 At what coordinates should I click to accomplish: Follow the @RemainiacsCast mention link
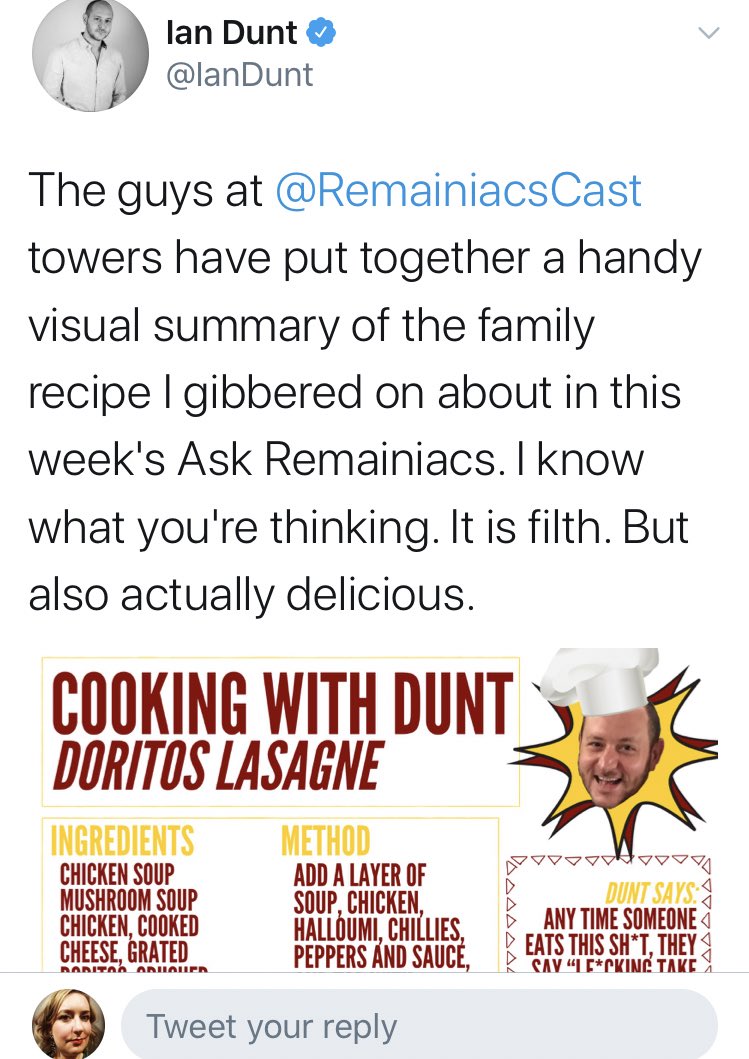(458, 190)
